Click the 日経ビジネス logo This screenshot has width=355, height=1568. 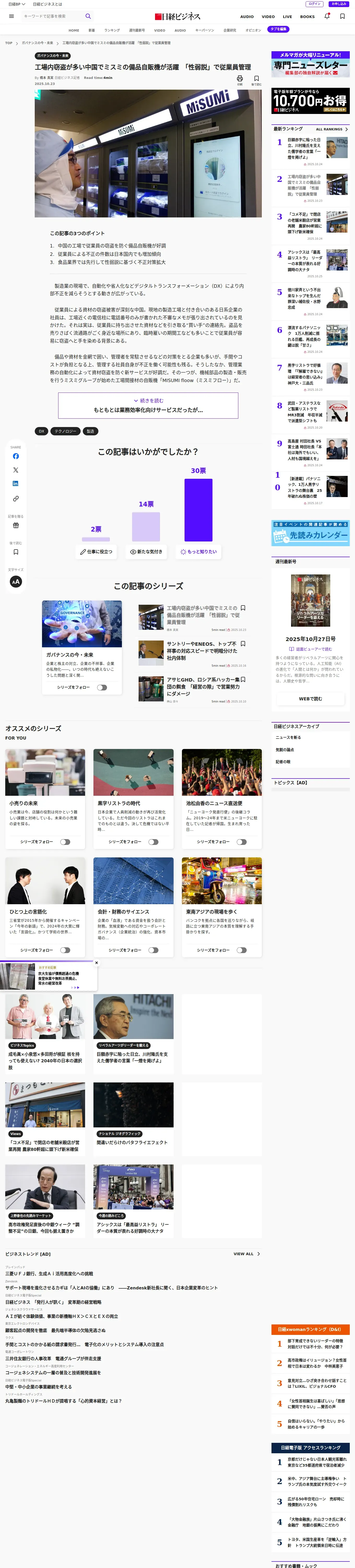(x=177, y=16)
